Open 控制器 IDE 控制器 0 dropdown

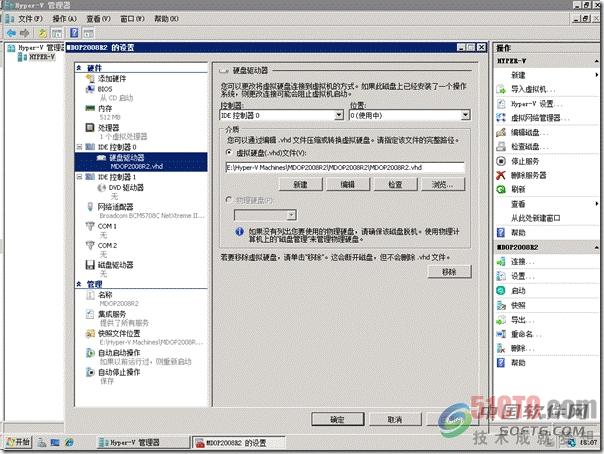[339, 115]
